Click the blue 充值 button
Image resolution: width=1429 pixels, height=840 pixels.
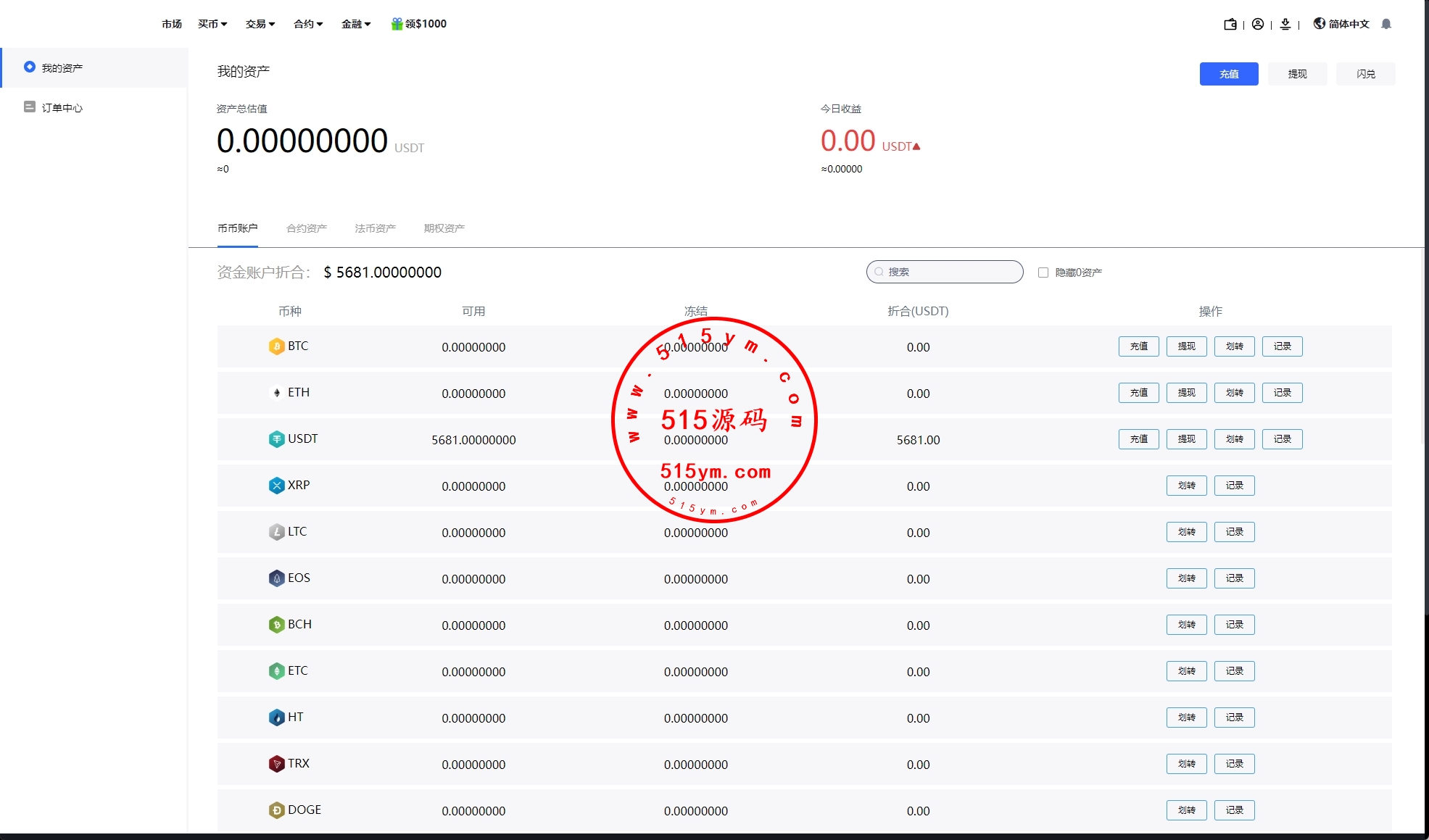tap(1228, 74)
